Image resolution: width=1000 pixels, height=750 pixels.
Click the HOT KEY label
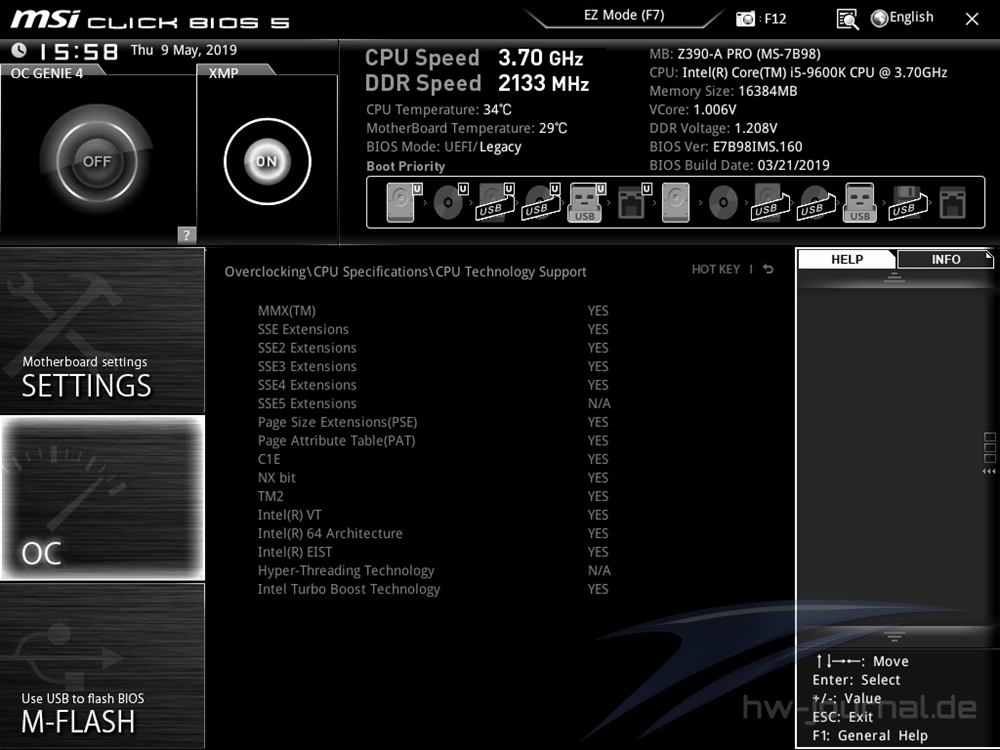coord(716,269)
